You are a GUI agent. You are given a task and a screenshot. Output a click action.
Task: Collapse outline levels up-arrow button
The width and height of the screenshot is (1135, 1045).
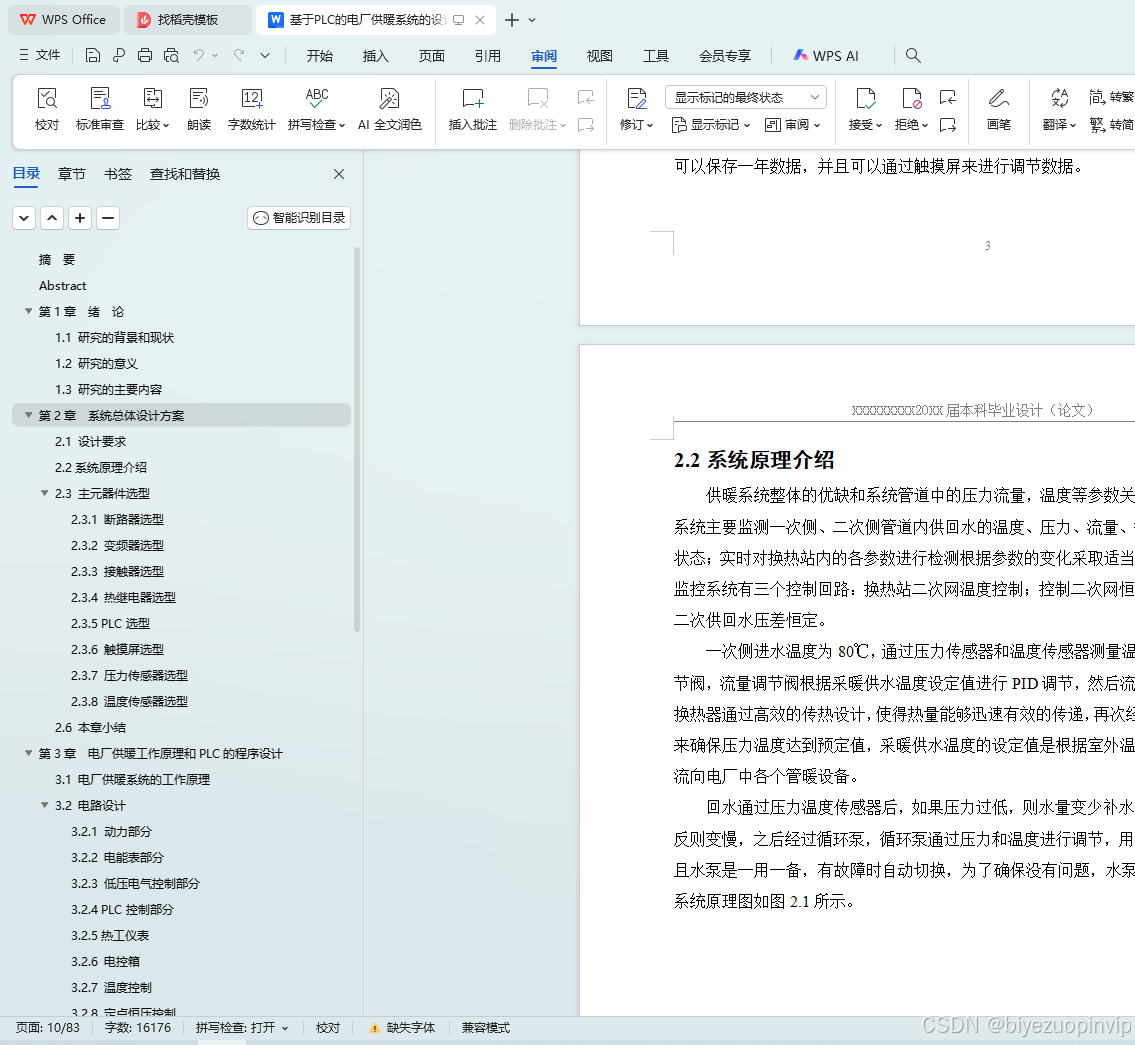click(52, 218)
